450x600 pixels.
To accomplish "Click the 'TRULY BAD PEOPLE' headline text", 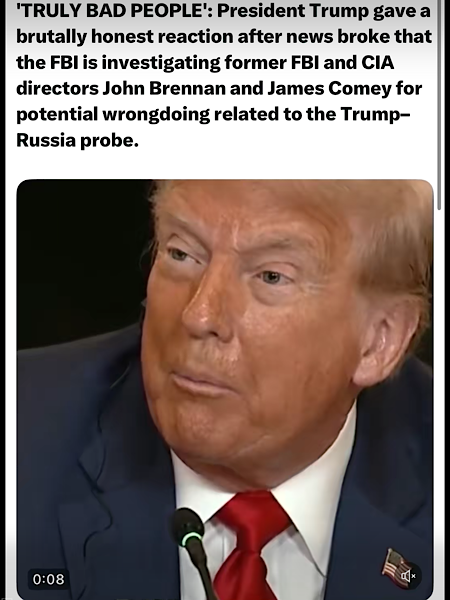I will pyautogui.click(x=114, y=11).
